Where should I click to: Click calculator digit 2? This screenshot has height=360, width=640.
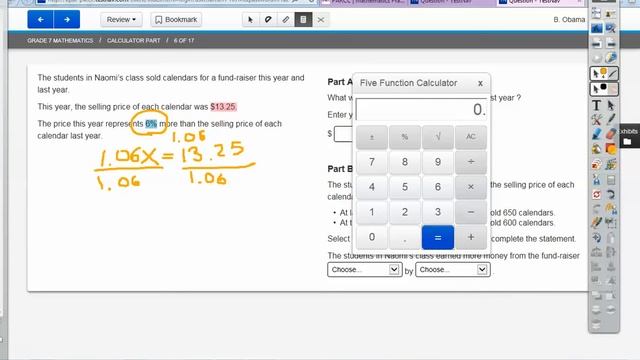(x=404, y=212)
